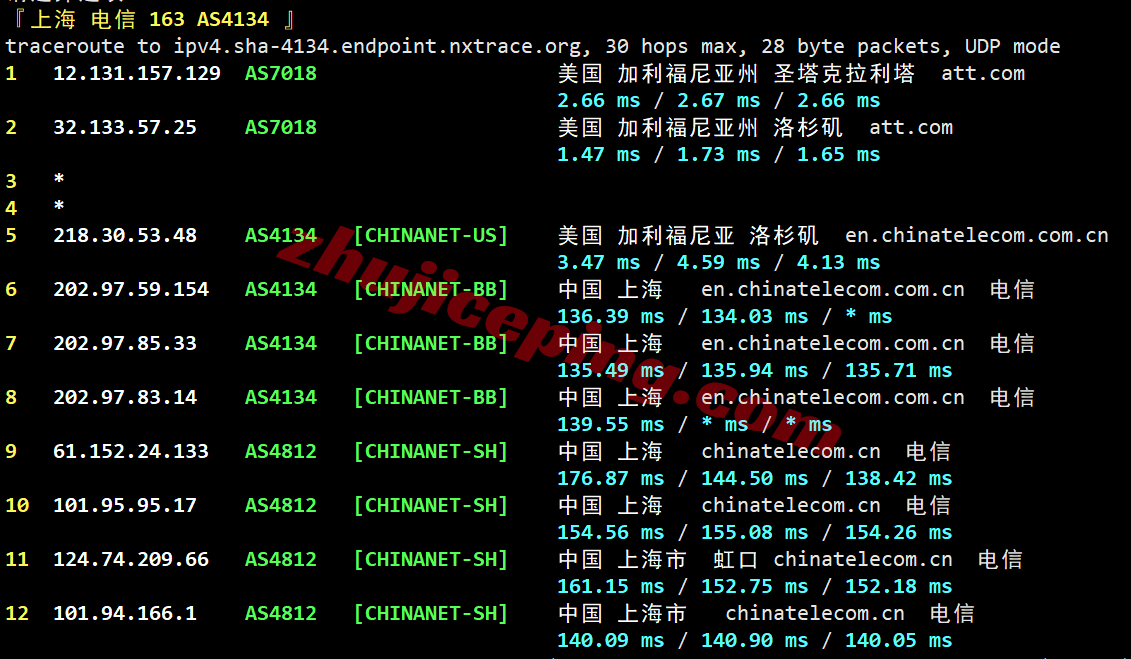Click '中国 上海市' in the 101.94.166.1 row
Viewport: 1131px width, 659px height.
pyautogui.click(x=622, y=614)
